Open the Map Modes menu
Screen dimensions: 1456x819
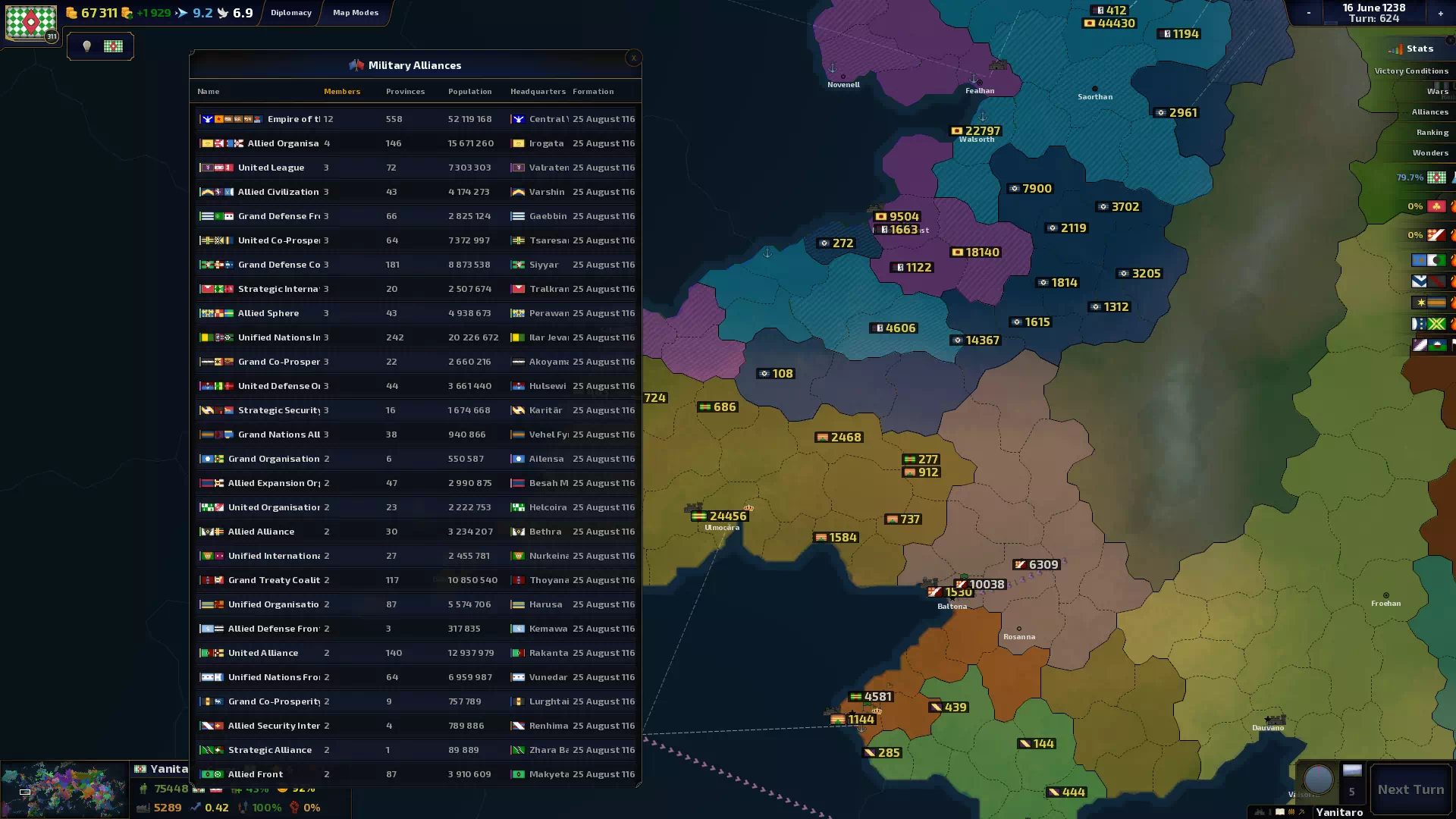click(x=356, y=13)
